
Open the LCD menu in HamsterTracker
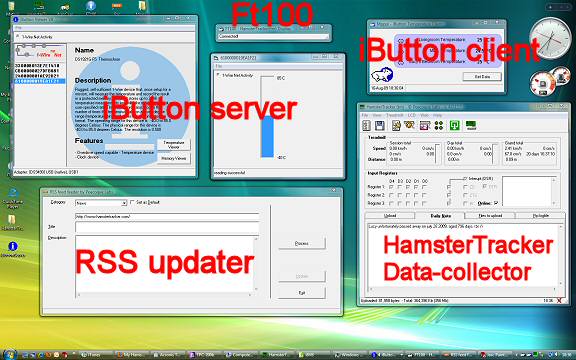[x=412, y=115]
